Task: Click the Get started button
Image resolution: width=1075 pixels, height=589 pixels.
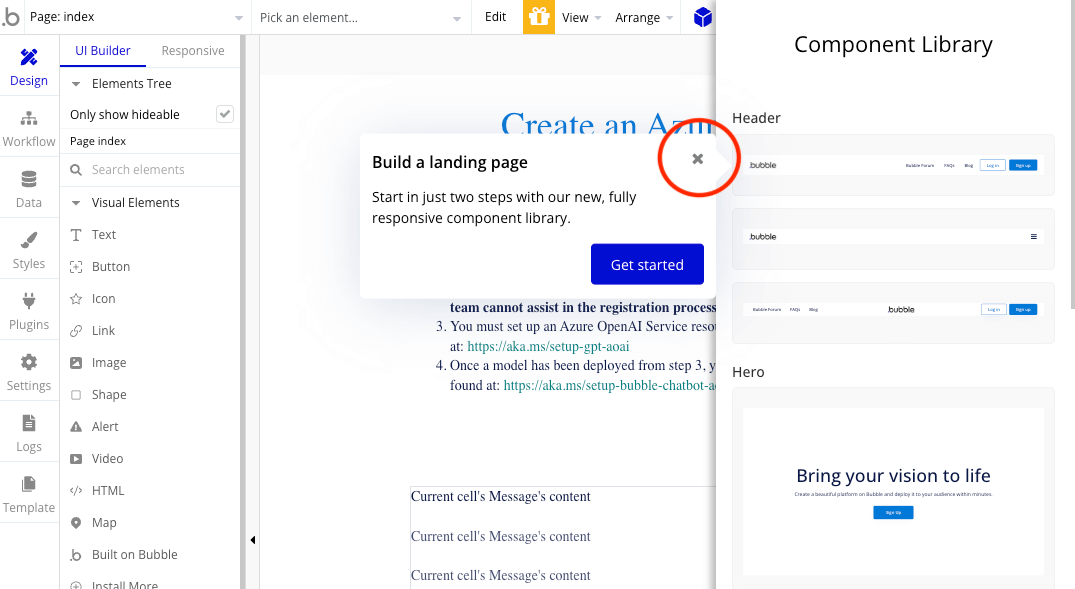Action: click(647, 264)
